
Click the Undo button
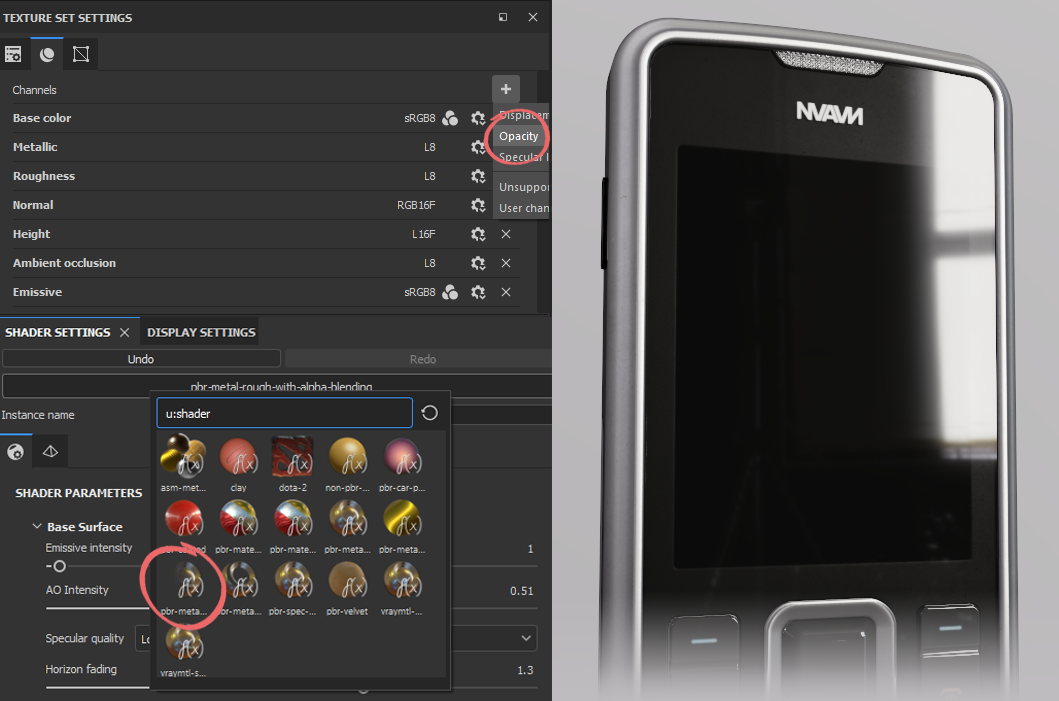[x=141, y=359]
